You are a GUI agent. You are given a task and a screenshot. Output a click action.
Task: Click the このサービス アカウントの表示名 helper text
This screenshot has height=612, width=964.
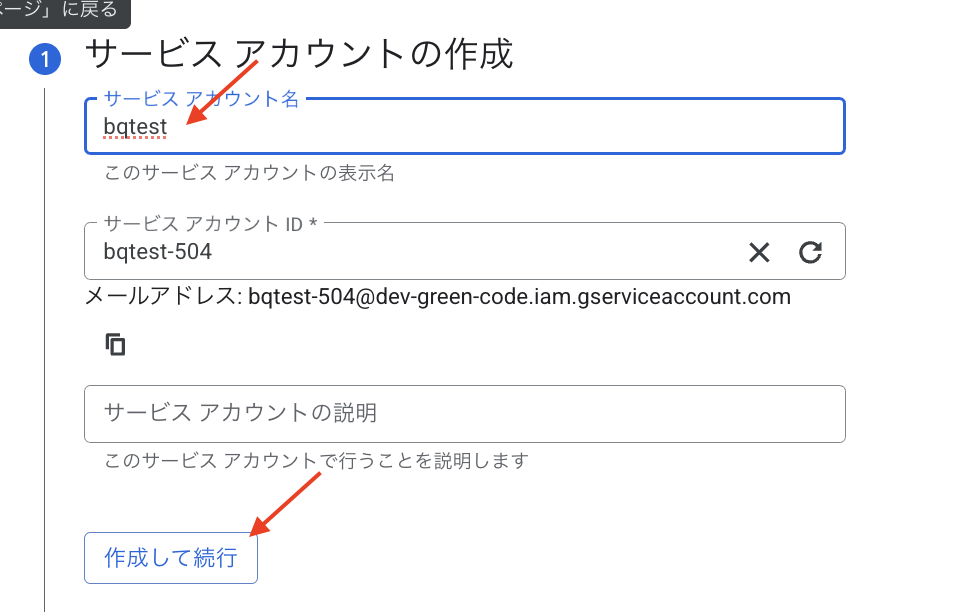click(x=249, y=173)
